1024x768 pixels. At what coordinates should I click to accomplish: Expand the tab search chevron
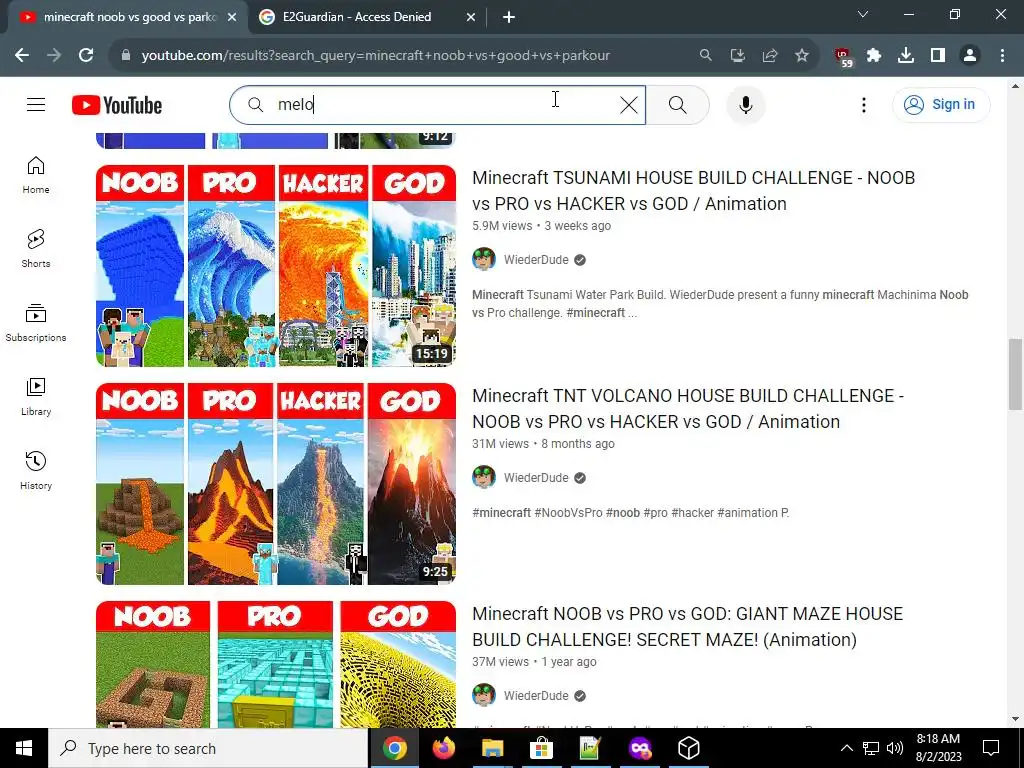click(x=863, y=14)
